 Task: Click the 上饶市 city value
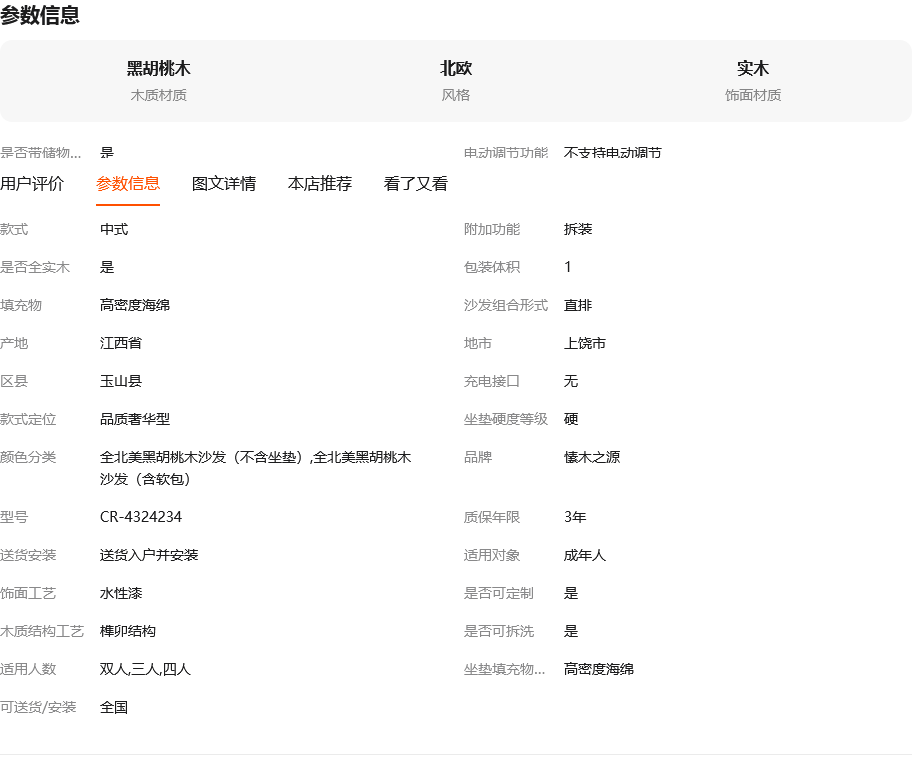pyautogui.click(x=585, y=343)
